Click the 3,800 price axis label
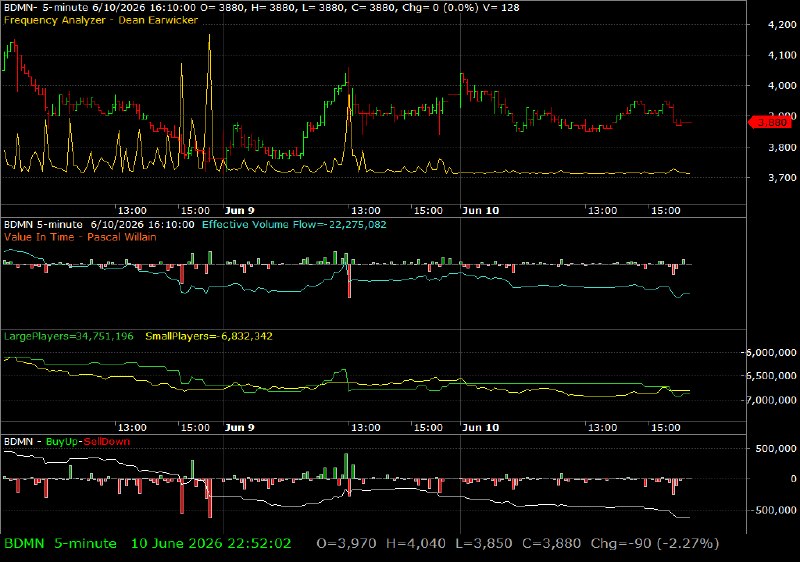Viewport: 800px width, 562px height. (781, 148)
